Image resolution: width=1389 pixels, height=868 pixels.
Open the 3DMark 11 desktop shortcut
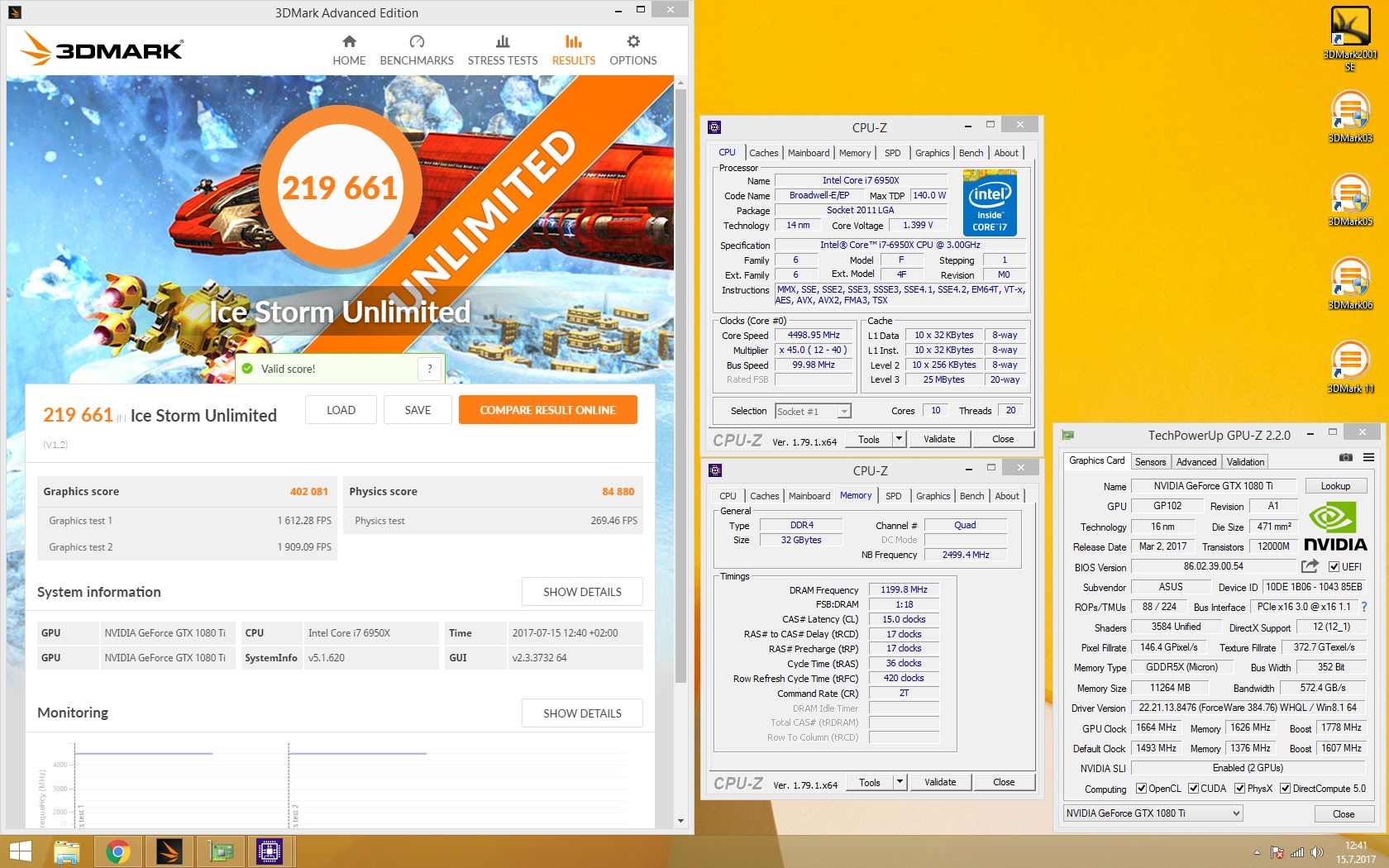pyautogui.click(x=1350, y=367)
